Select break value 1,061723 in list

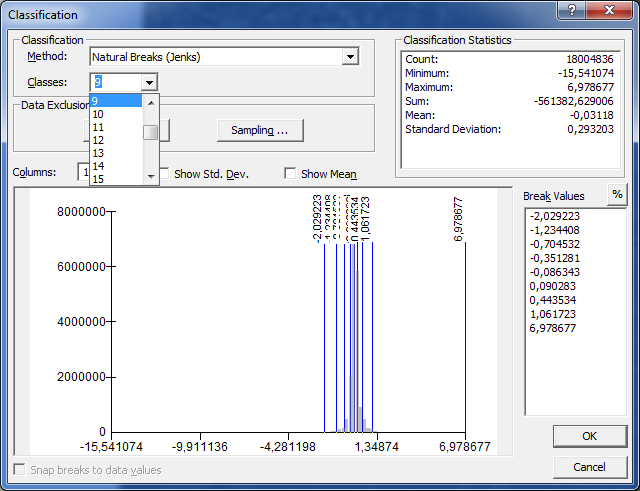[553, 314]
